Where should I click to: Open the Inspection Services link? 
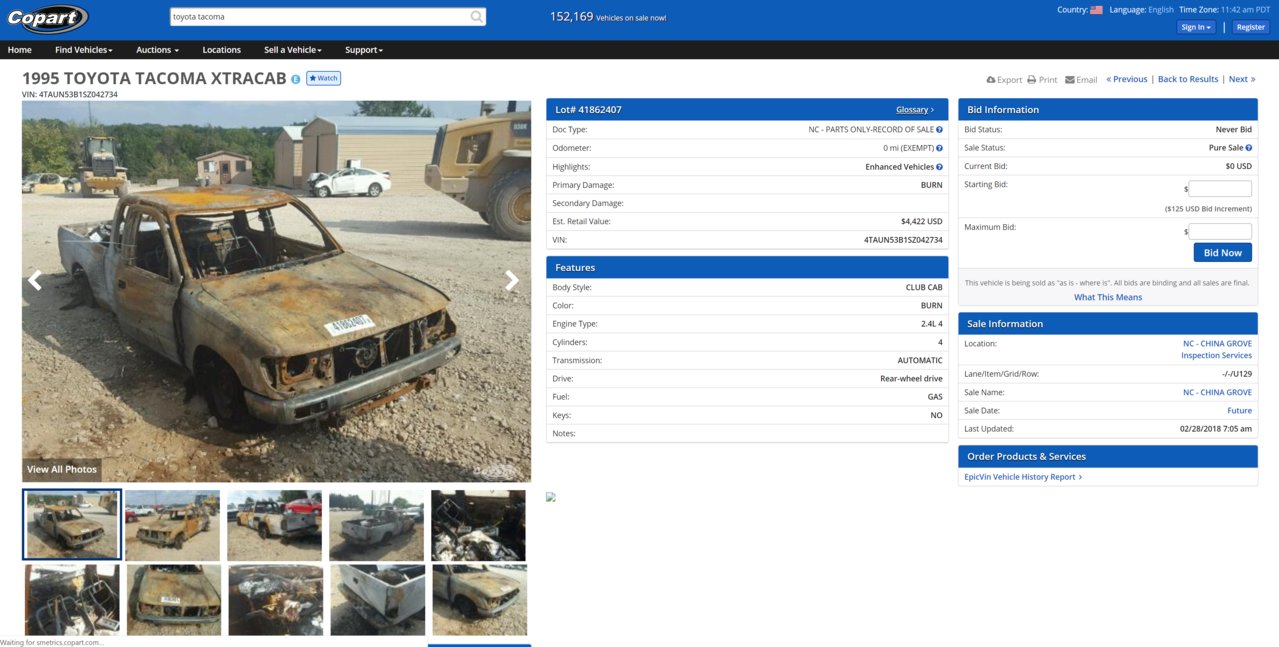point(1216,355)
